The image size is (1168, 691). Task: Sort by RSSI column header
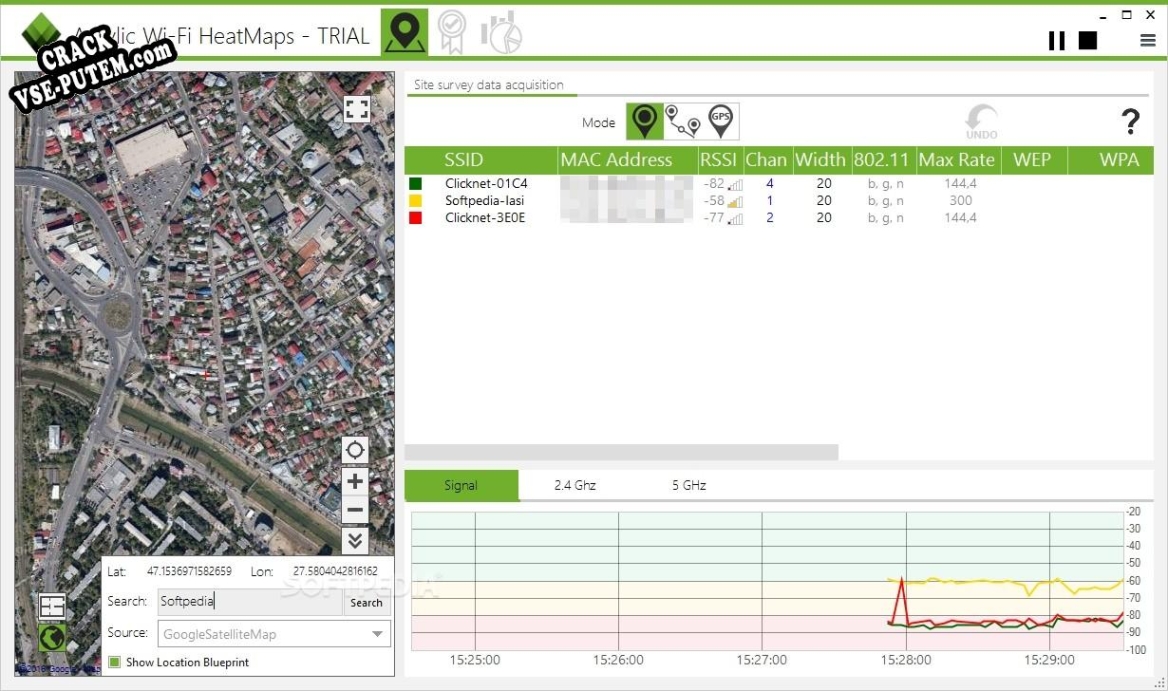pos(719,160)
